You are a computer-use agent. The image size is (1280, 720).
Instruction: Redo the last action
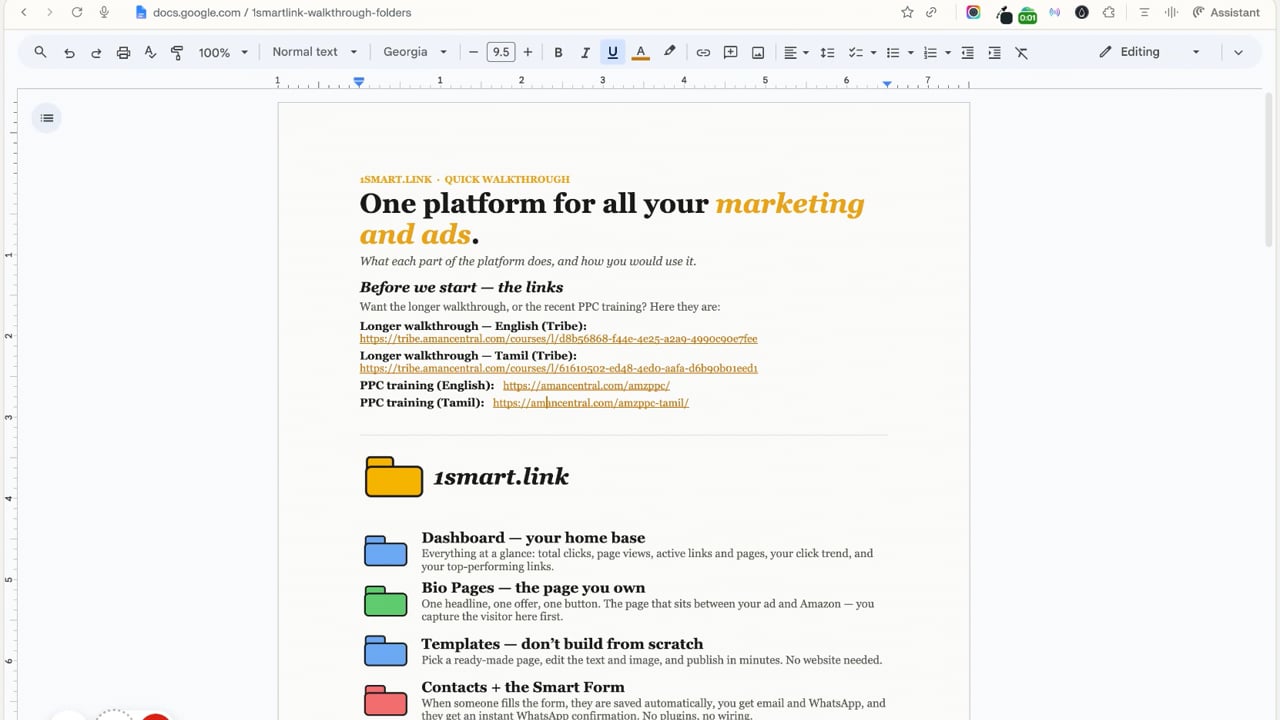(96, 52)
